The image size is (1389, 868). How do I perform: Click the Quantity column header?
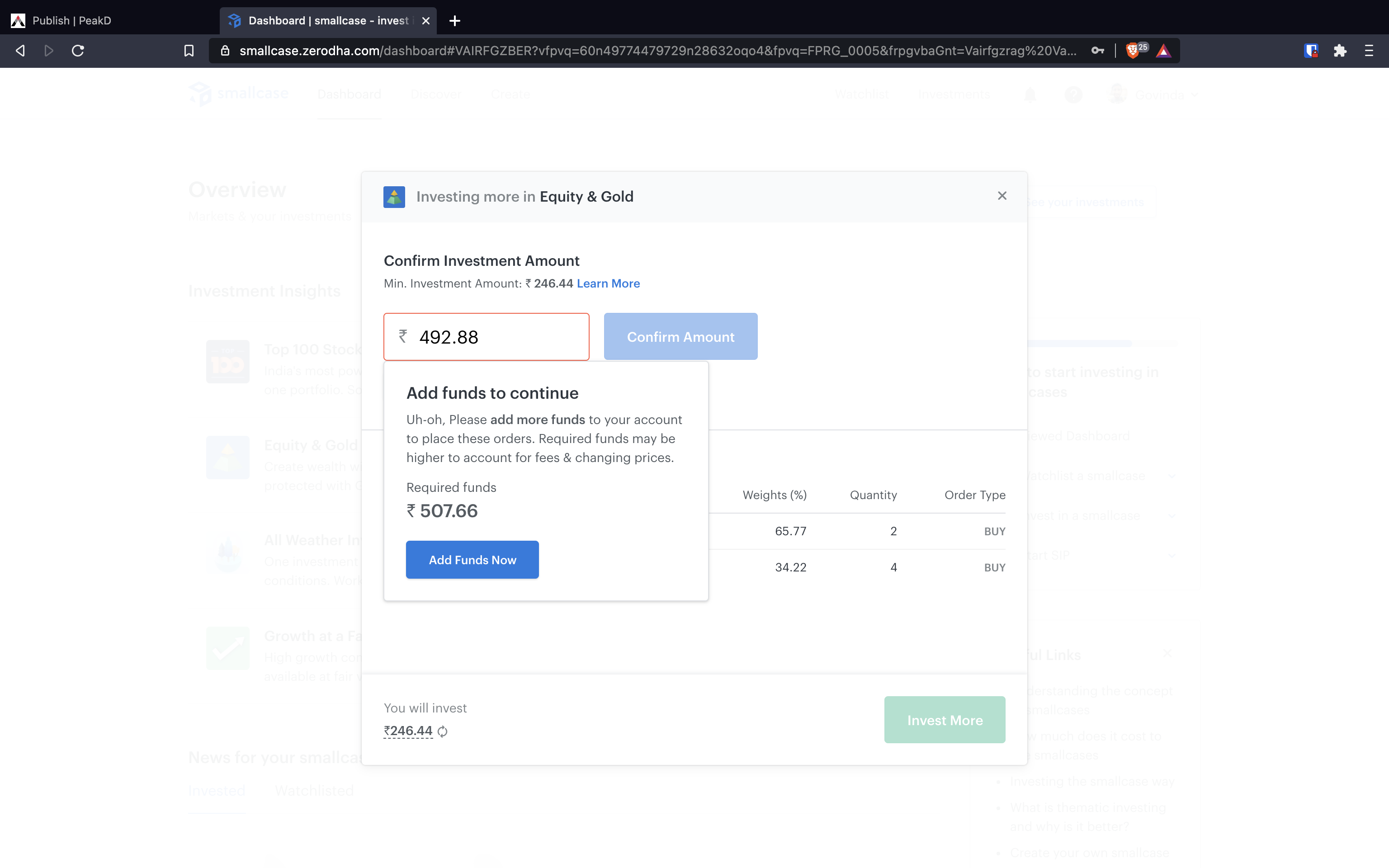click(873, 495)
